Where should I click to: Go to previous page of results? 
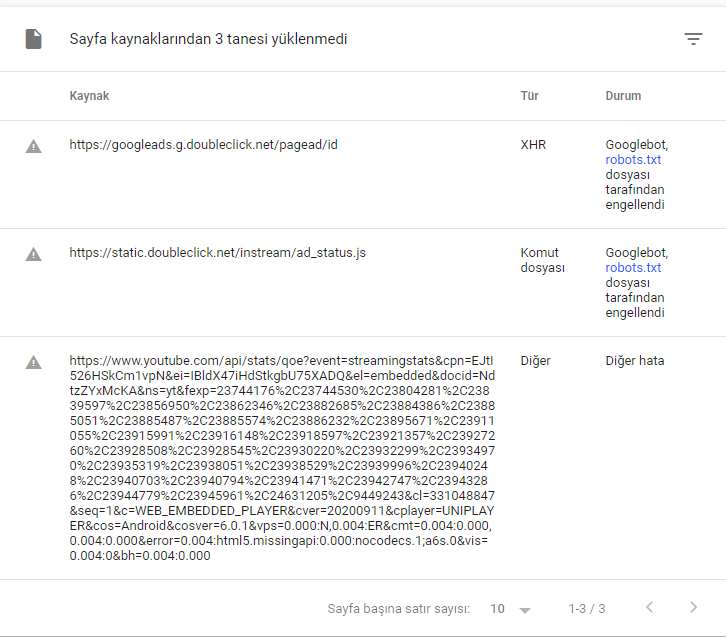pos(650,607)
